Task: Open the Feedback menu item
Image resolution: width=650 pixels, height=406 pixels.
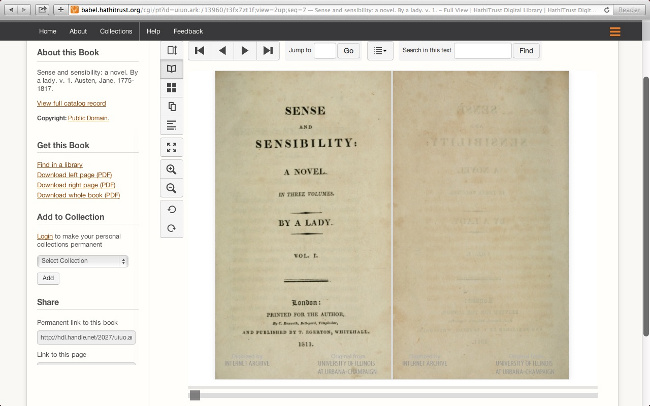Action: coord(187,32)
